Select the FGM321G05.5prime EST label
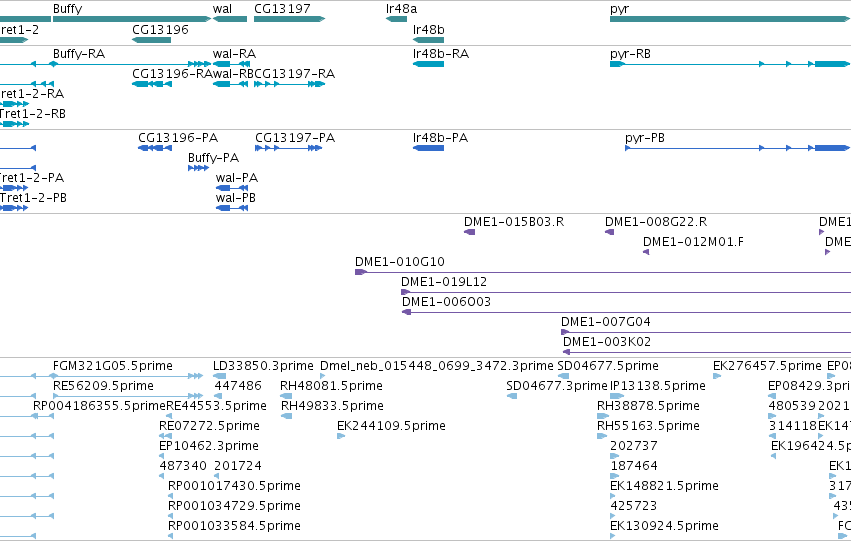The height and width of the screenshot is (541, 851). coord(113,366)
